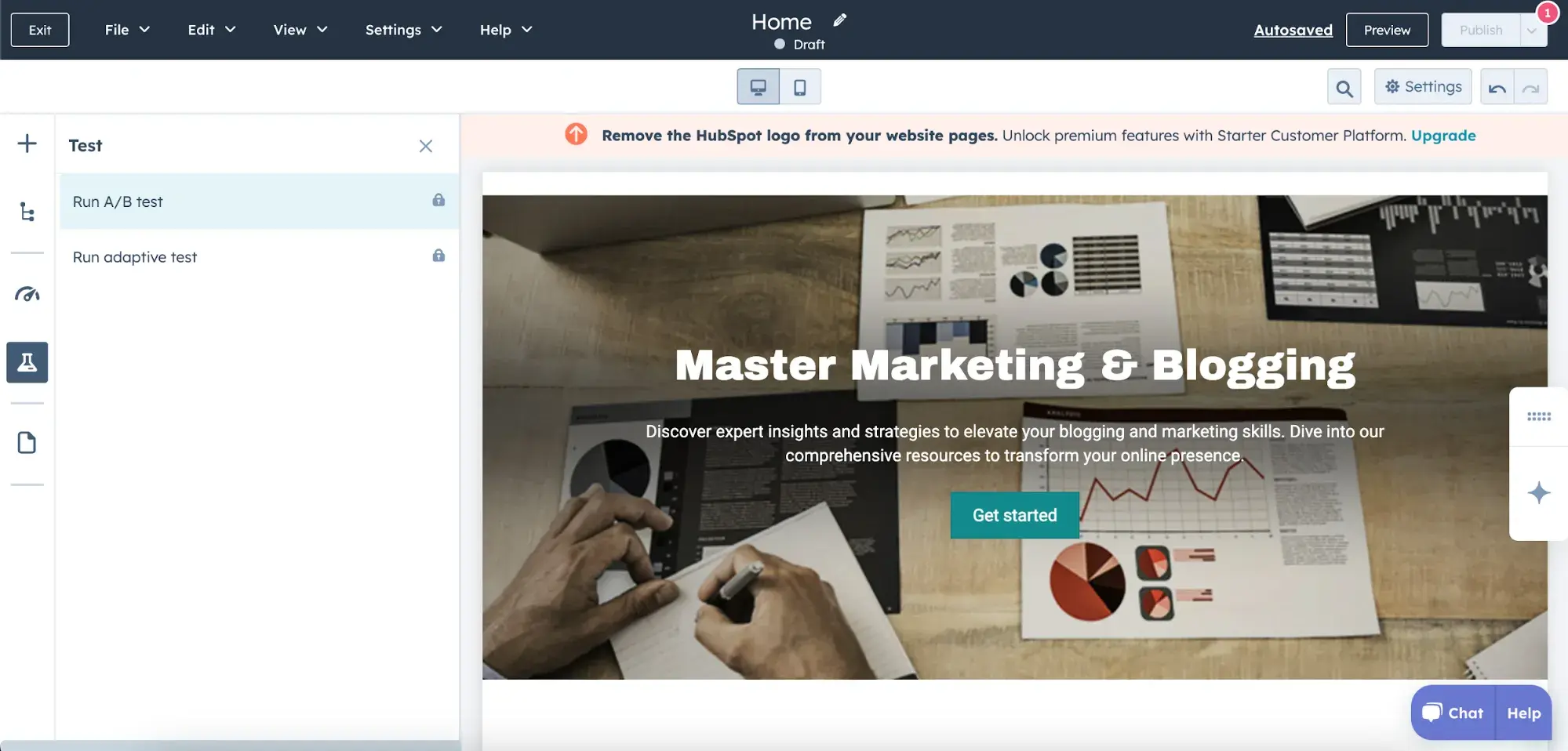Screen dimensions: 1568x751
Task: Click the horizontal scrollbar under Test panel
Action: [230, 746]
